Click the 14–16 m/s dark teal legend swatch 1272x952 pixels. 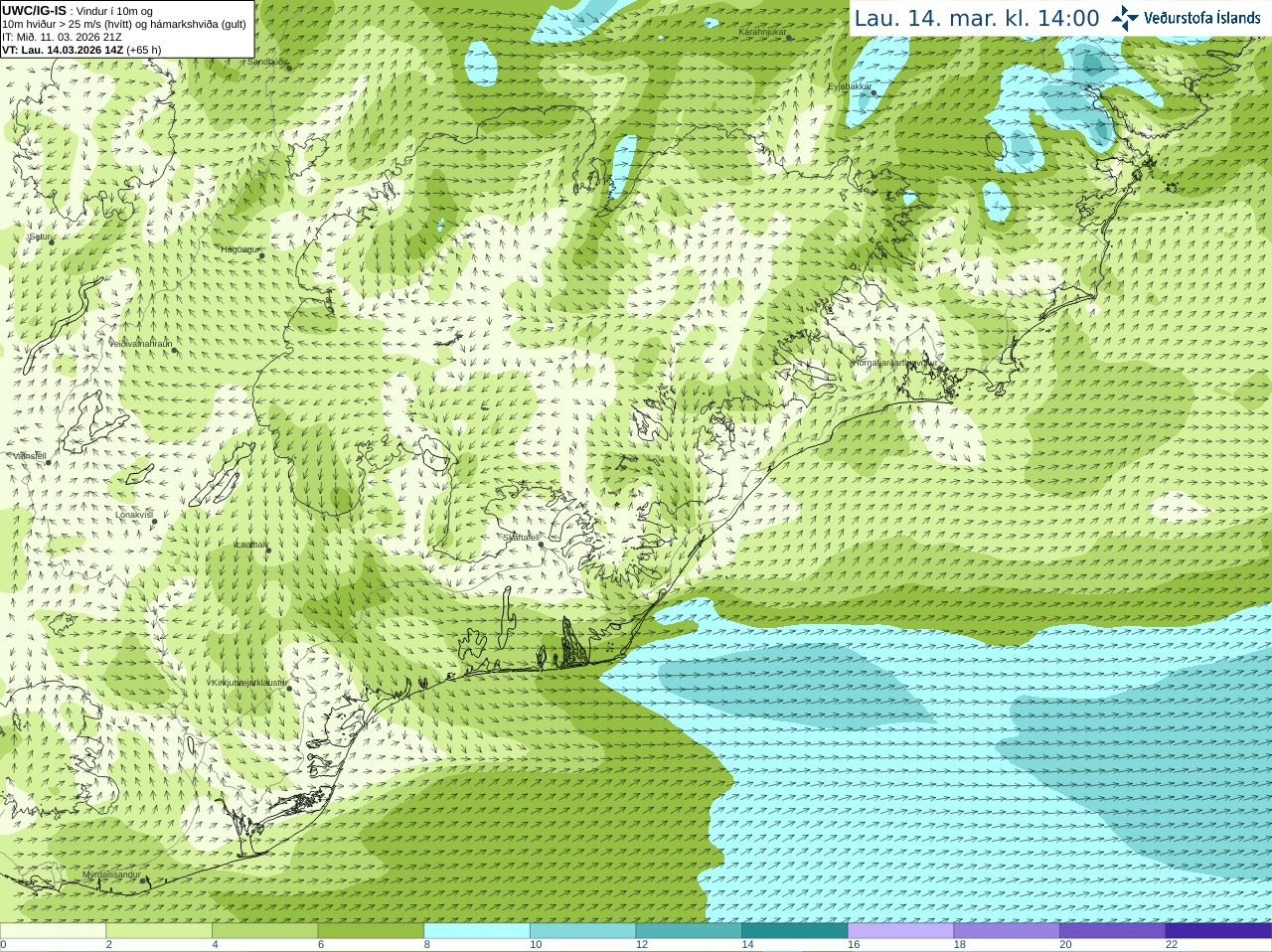pos(795,931)
